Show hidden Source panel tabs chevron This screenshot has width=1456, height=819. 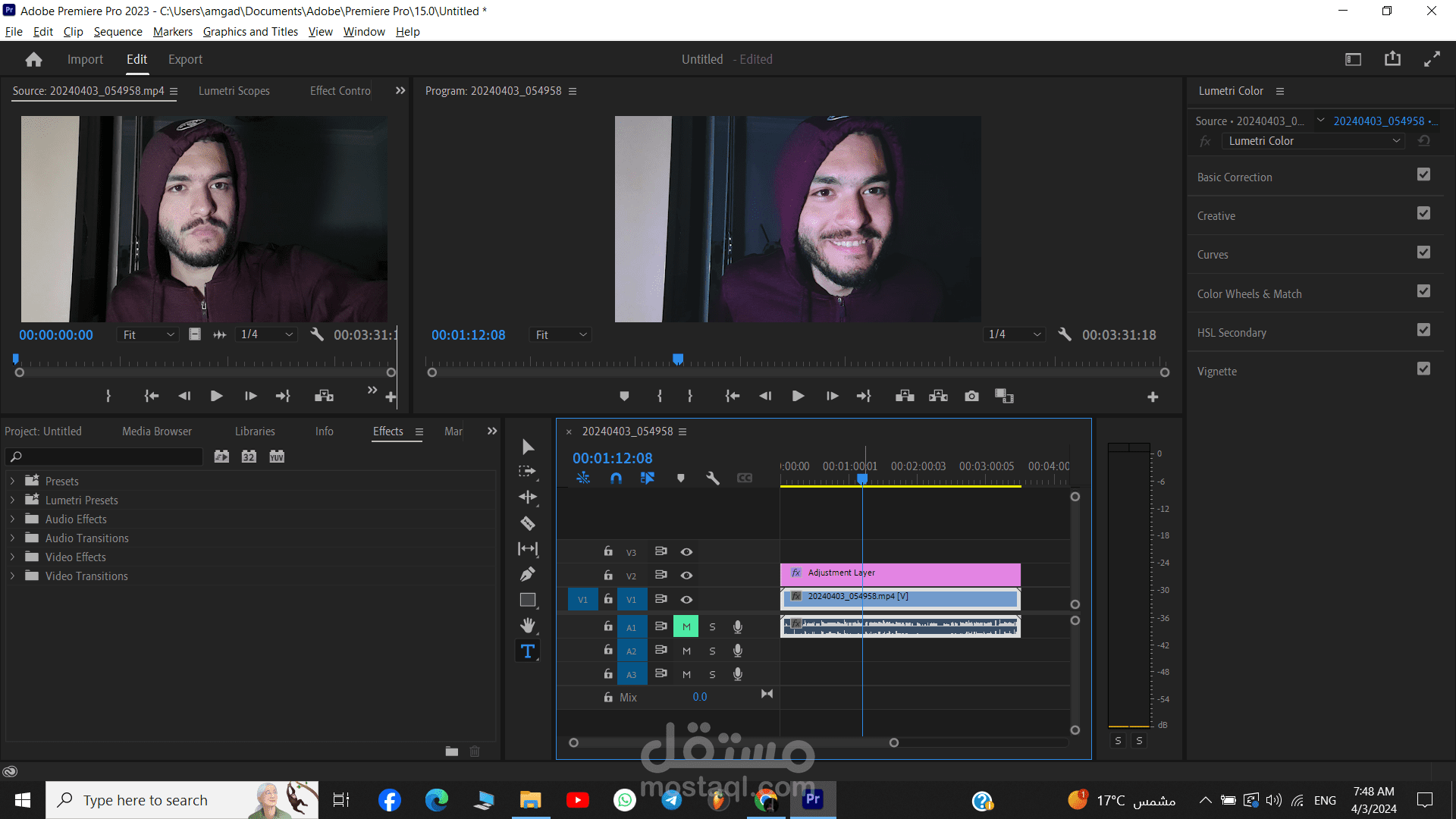(400, 90)
